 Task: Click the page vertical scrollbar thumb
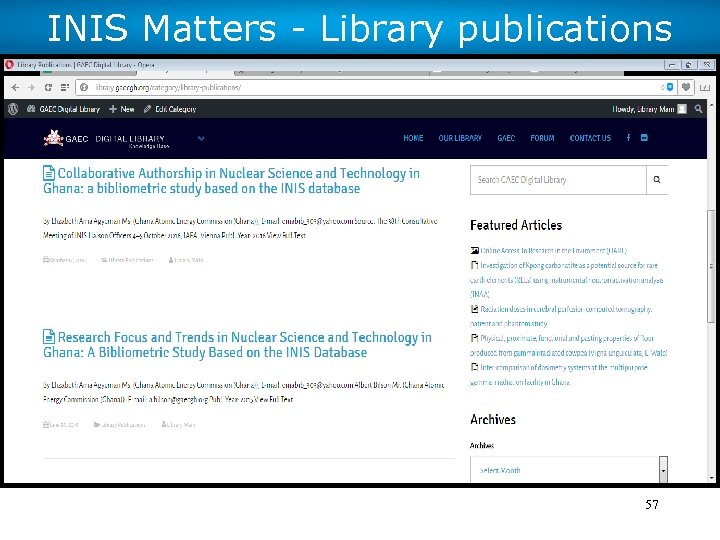[711, 266]
